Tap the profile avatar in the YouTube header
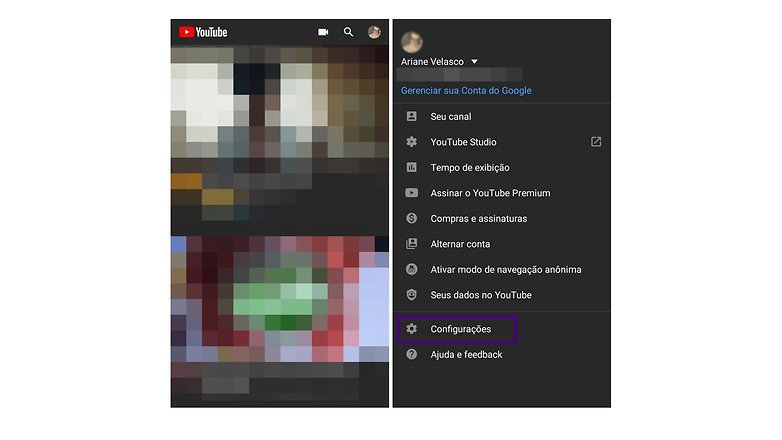This screenshot has width=782, height=440. click(x=374, y=32)
